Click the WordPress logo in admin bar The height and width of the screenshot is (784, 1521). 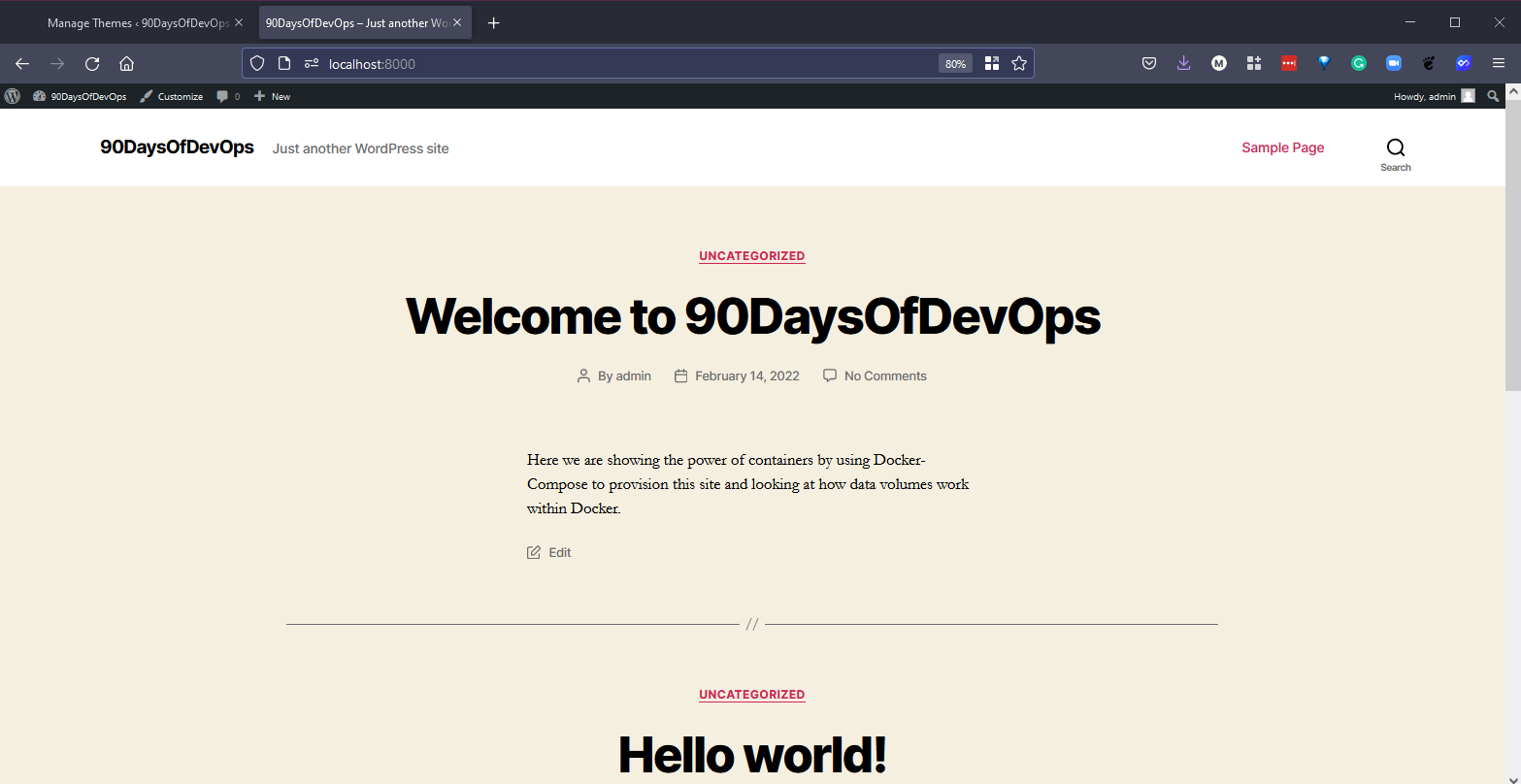(x=13, y=96)
